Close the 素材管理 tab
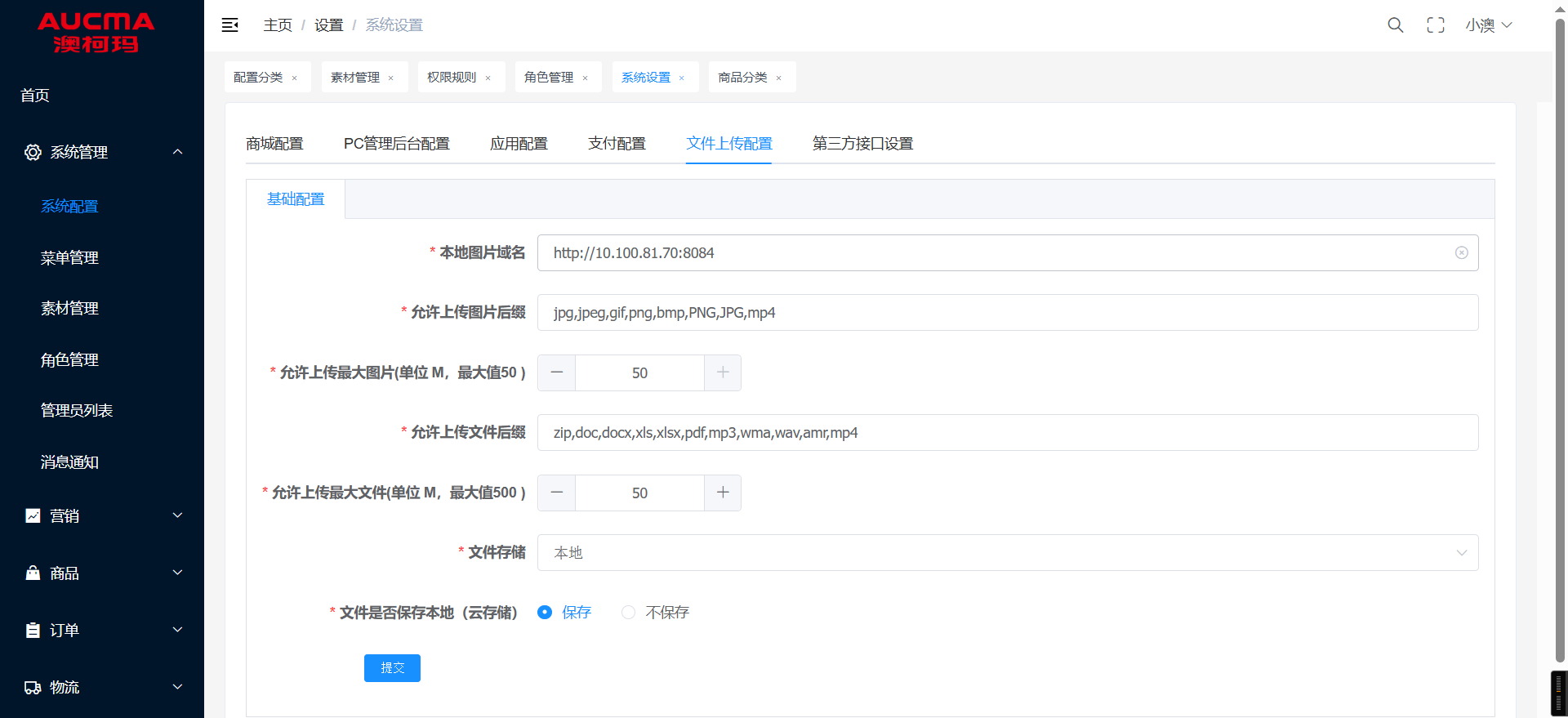Screen dimensions: 1568x718 [x=391, y=78]
